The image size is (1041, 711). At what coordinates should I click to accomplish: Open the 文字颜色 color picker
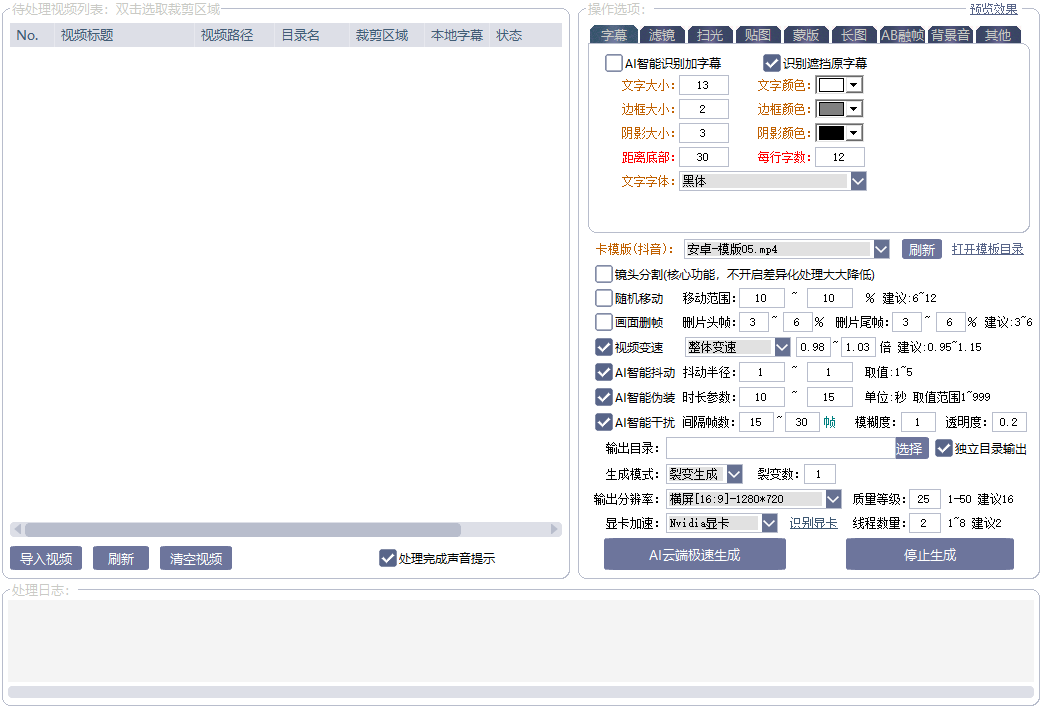coord(839,86)
